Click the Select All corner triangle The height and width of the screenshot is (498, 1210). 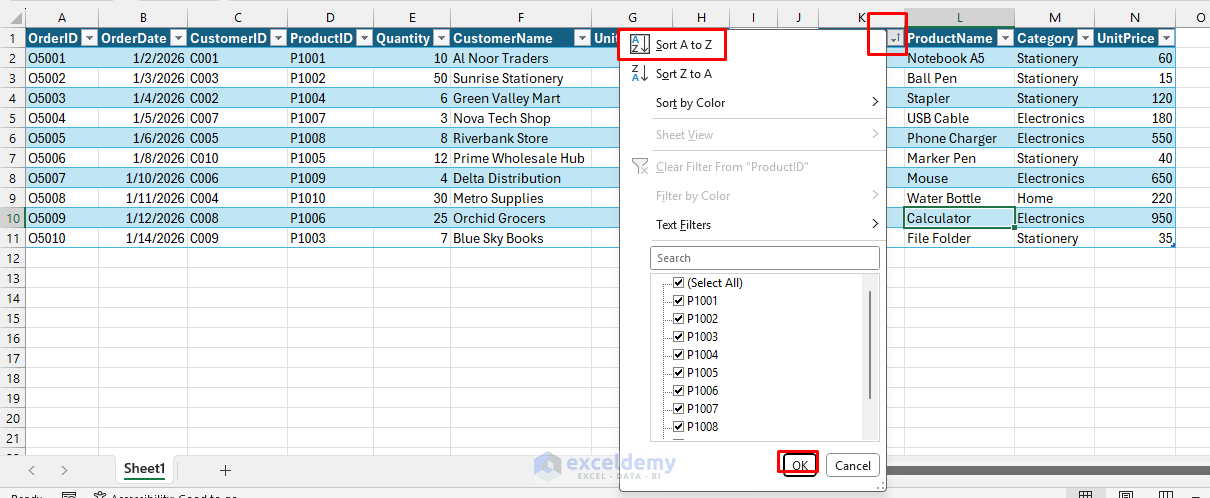point(13,18)
